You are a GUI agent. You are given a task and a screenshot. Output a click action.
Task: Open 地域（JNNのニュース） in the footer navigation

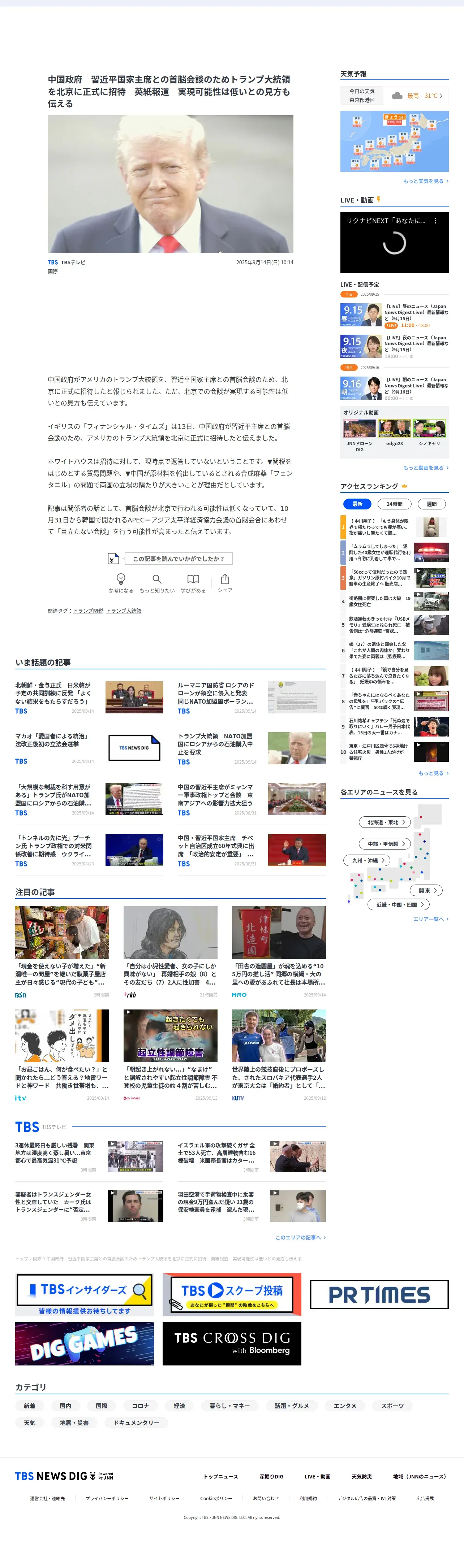420,1477
